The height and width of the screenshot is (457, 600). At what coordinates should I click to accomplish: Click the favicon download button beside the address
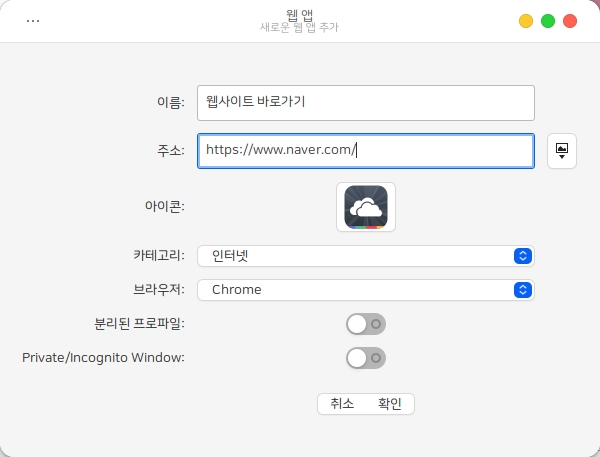tap(562, 151)
